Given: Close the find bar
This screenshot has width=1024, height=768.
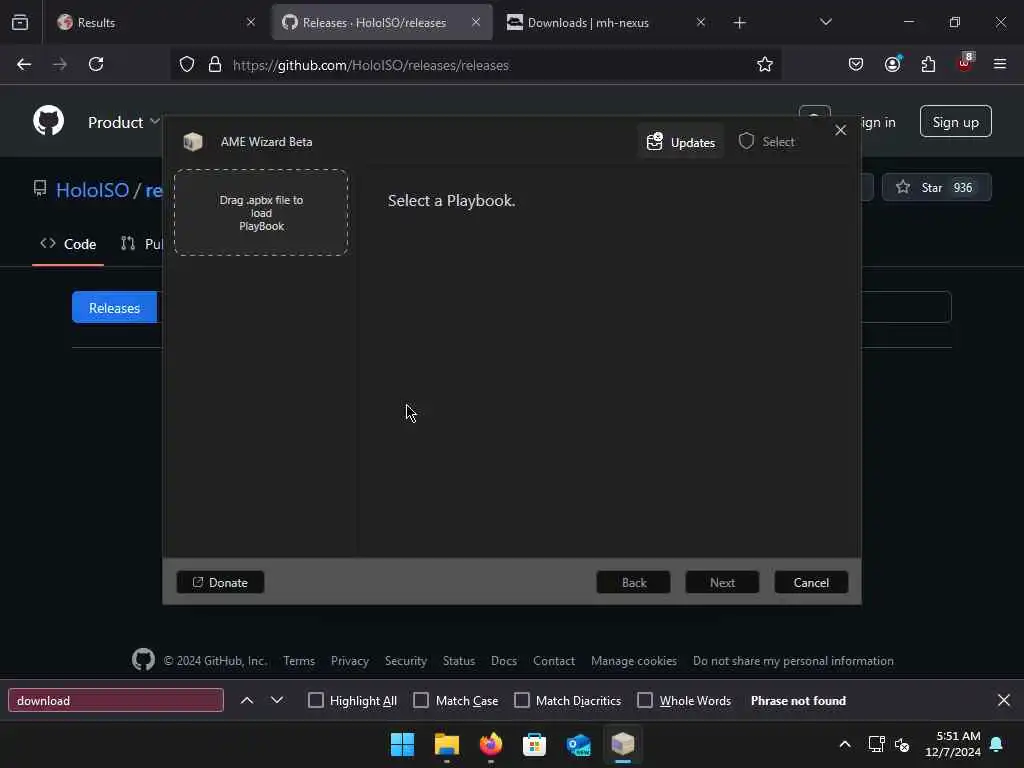Looking at the screenshot, I should (1004, 700).
